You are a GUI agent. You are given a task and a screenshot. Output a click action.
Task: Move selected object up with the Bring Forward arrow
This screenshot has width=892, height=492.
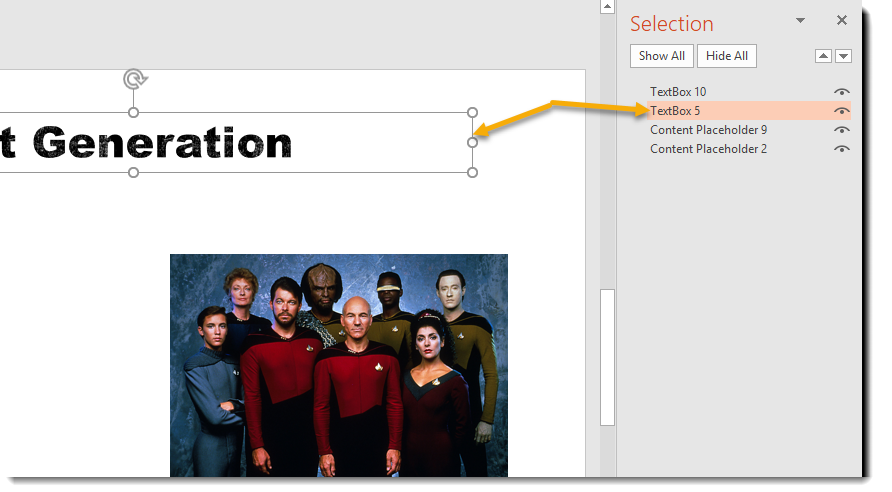click(823, 56)
